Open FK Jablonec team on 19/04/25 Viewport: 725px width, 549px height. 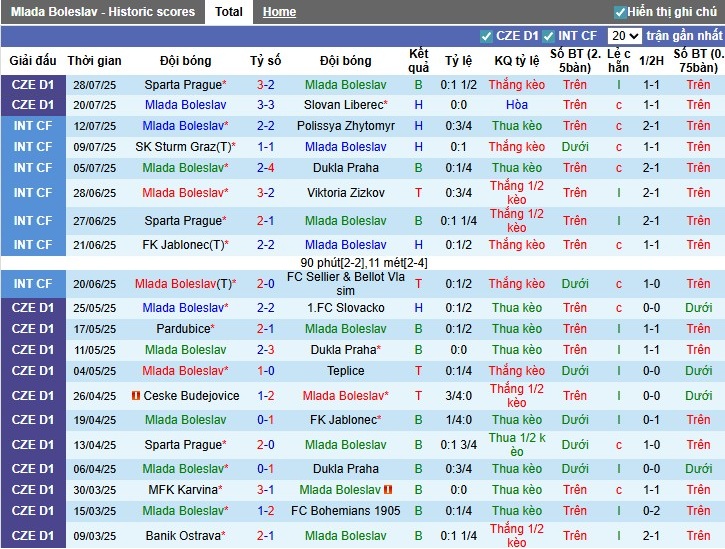344,419
